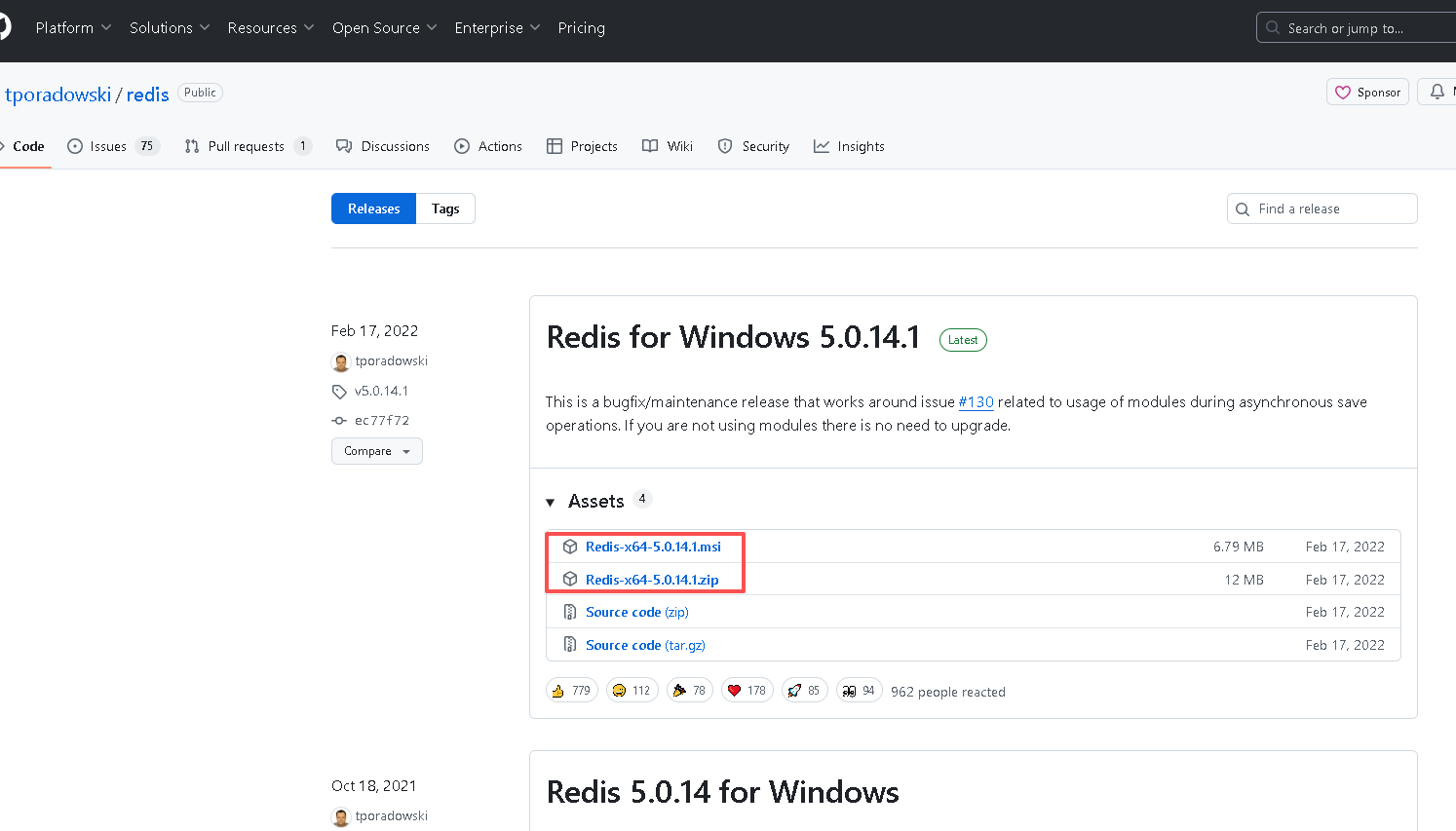Open the Issues tab
The height and width of the screenshot is (831, 1456).
pyautogui.click(x=108, y=146)
